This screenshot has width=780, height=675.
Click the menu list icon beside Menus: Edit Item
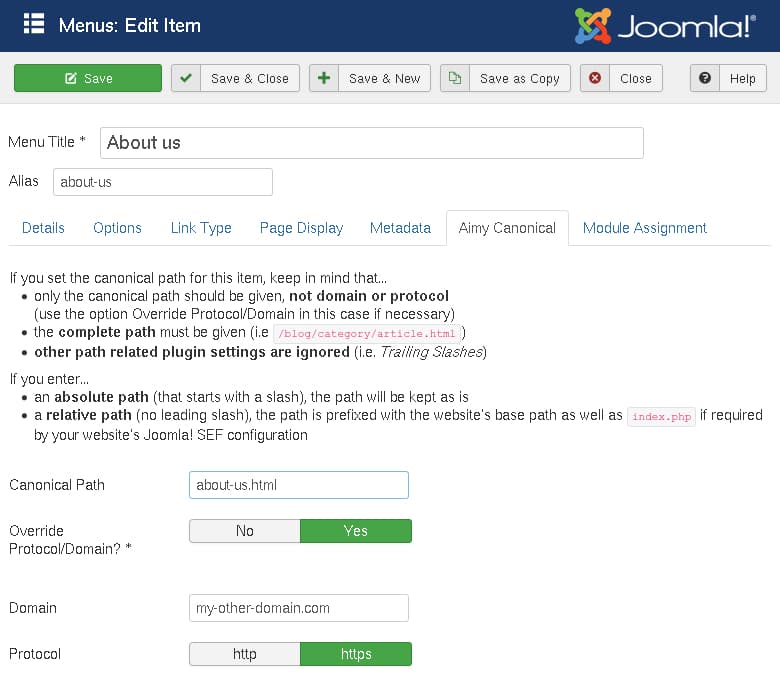coord(34,24)
